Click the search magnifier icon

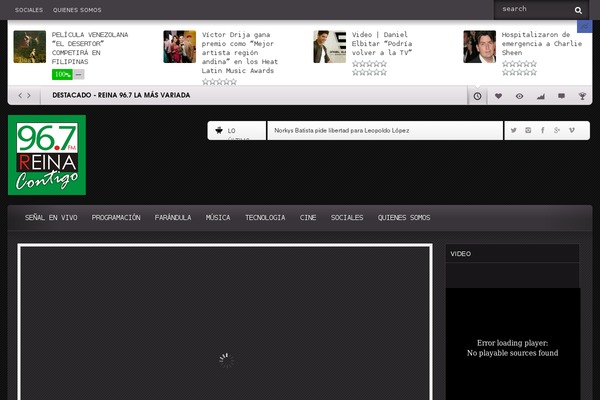tap(578, 10)
